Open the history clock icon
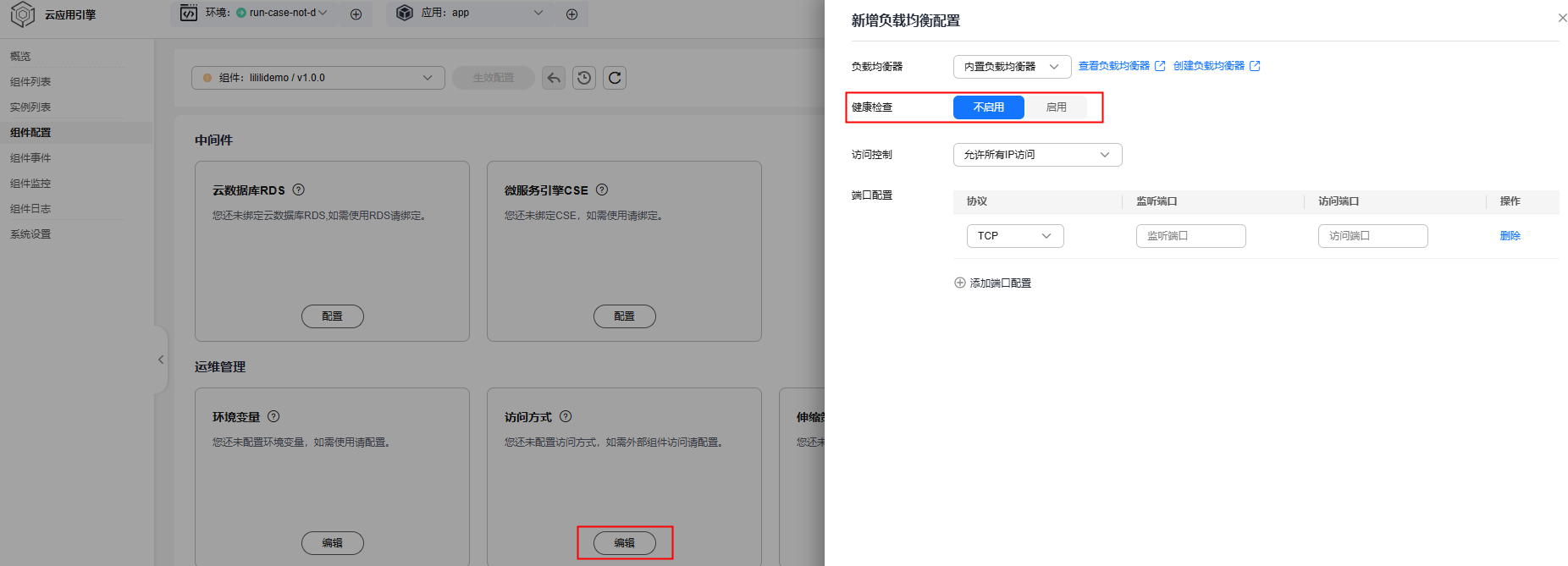Image resolution: width=1568 pixels, height=566 pixels. tap(584, 78)
